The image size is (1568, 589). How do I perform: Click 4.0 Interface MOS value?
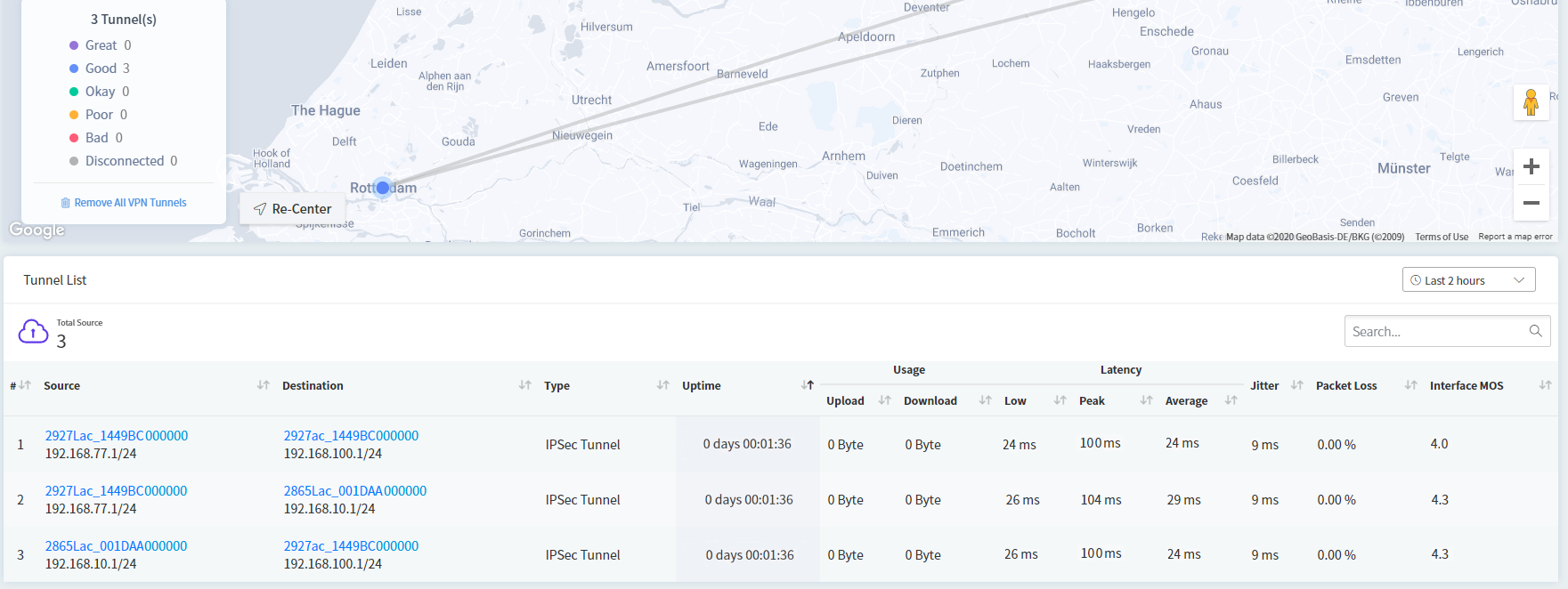coord(1440,444)
